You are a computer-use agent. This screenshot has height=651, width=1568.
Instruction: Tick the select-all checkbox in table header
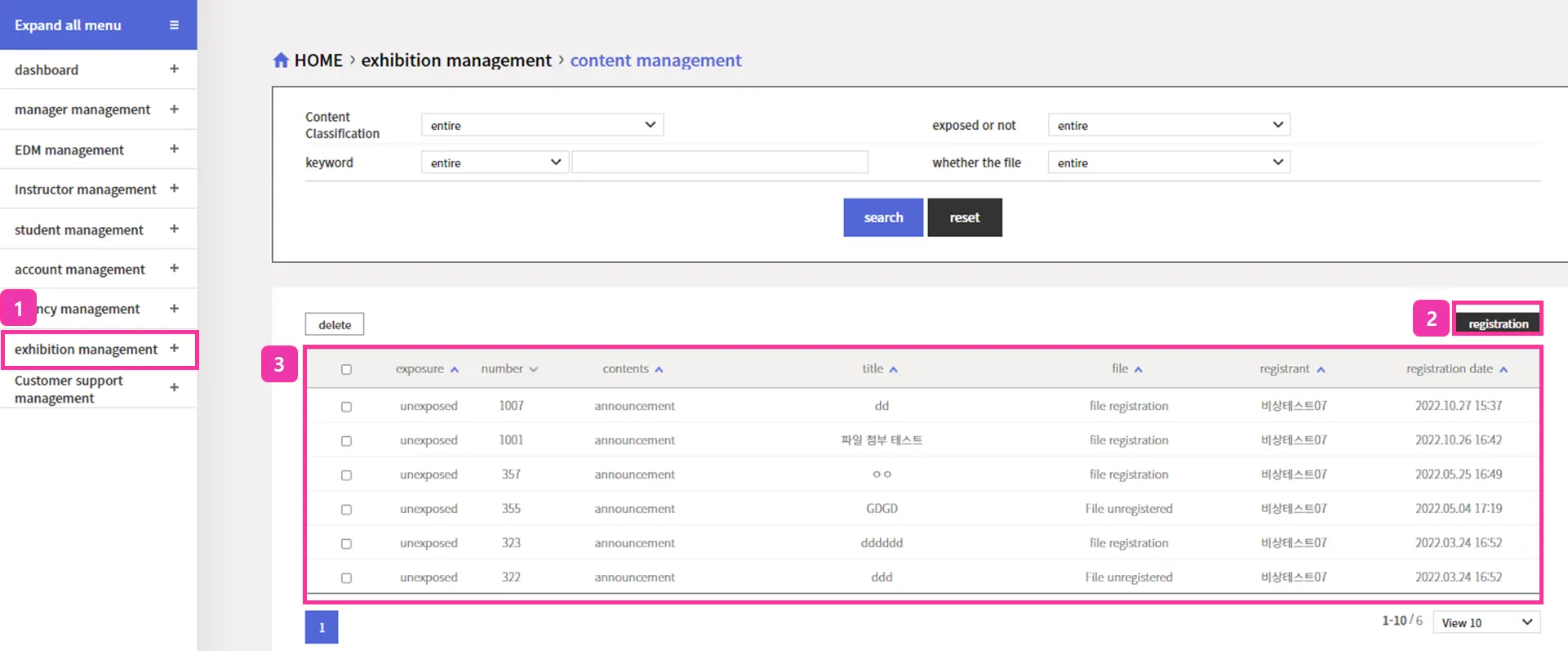346,370
